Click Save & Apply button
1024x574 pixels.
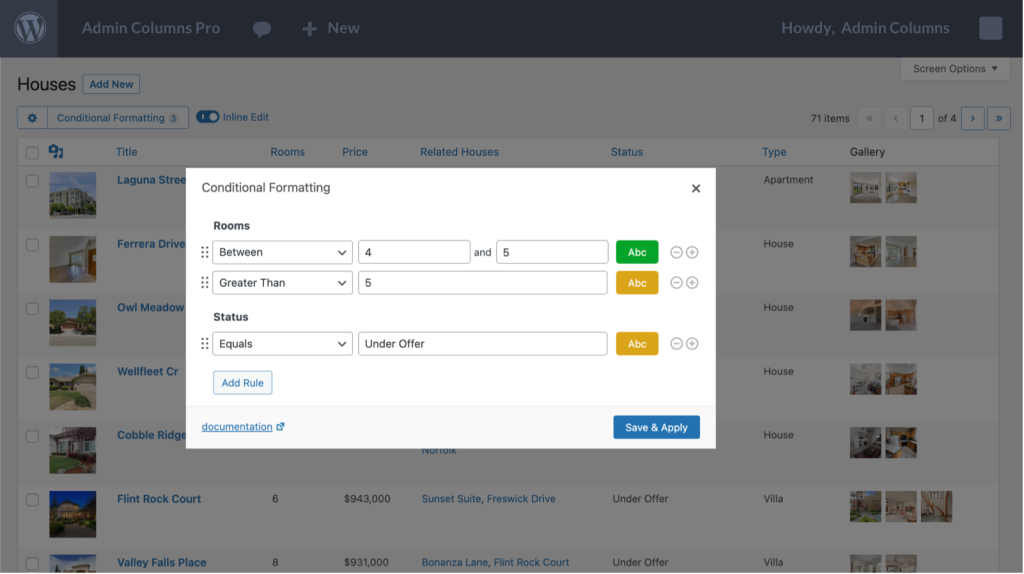point(656,427)
